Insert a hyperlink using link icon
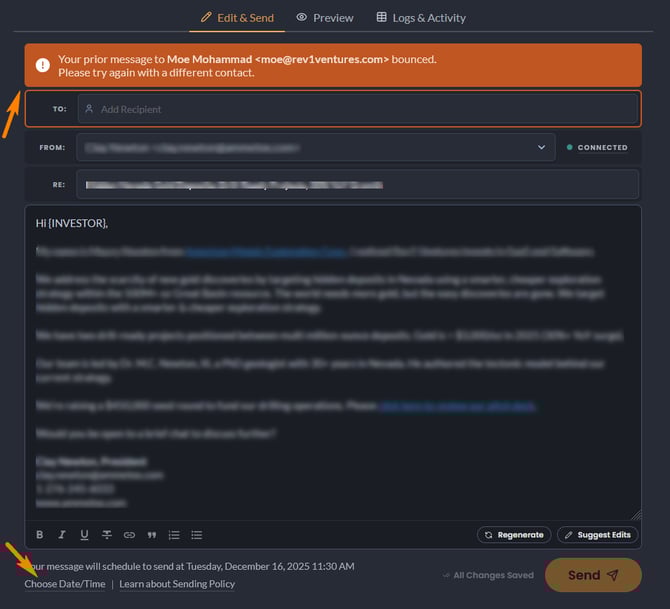 click(x=129, y=535)
